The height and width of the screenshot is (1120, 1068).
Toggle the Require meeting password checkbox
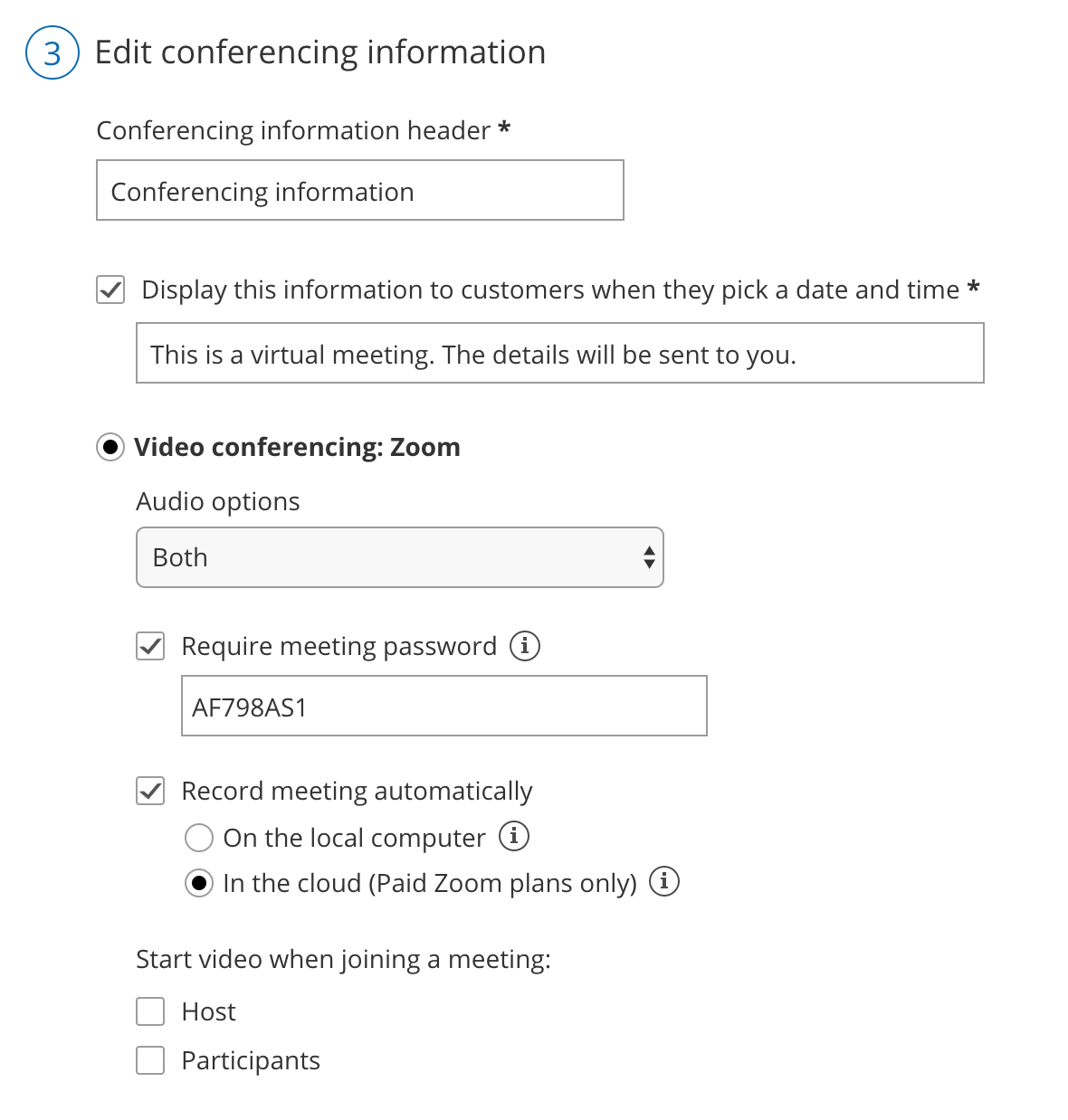tap(150, 646)
